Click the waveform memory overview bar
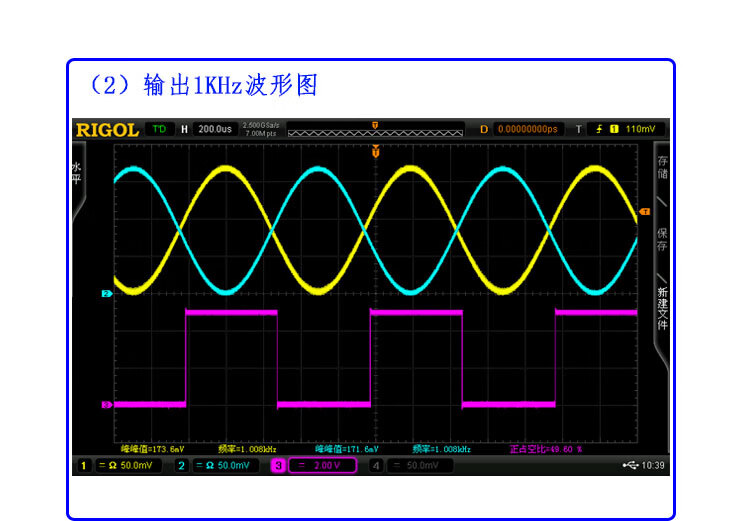This screenshot has width=750, height=521. (375, 130)
